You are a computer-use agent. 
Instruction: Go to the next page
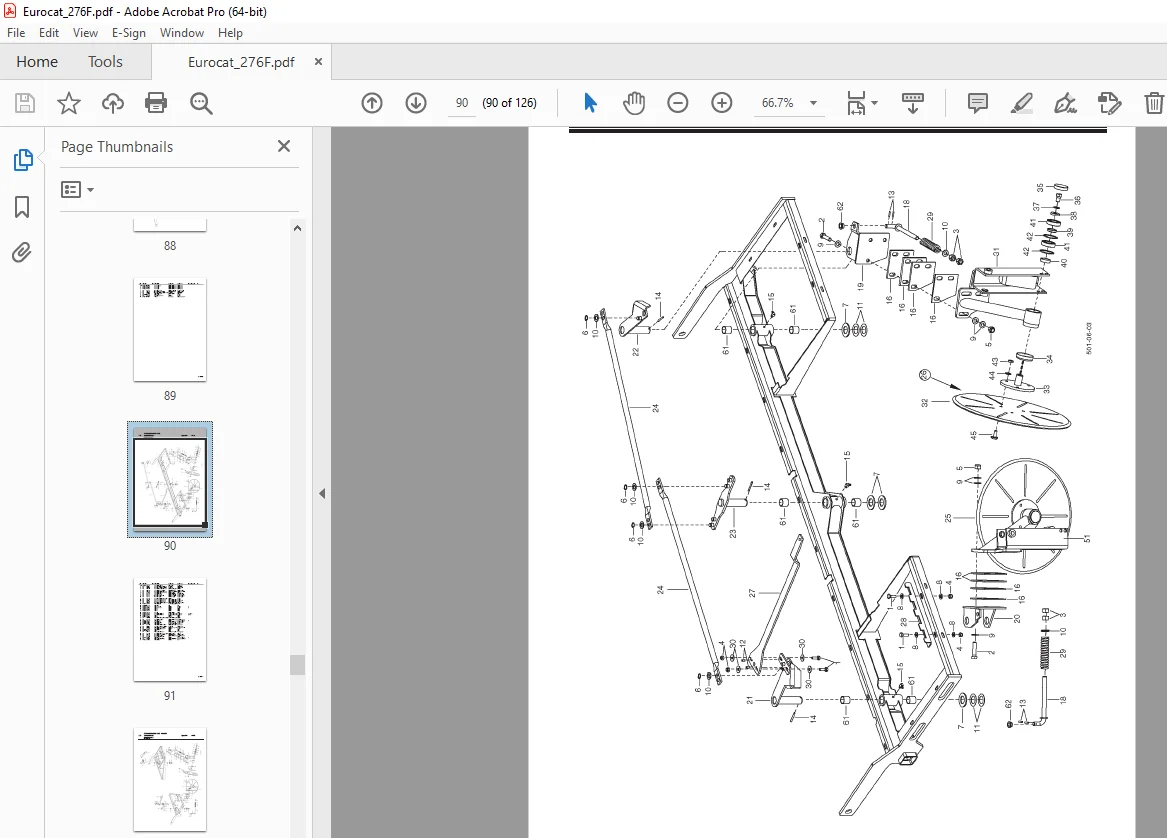tap(416, 103)
